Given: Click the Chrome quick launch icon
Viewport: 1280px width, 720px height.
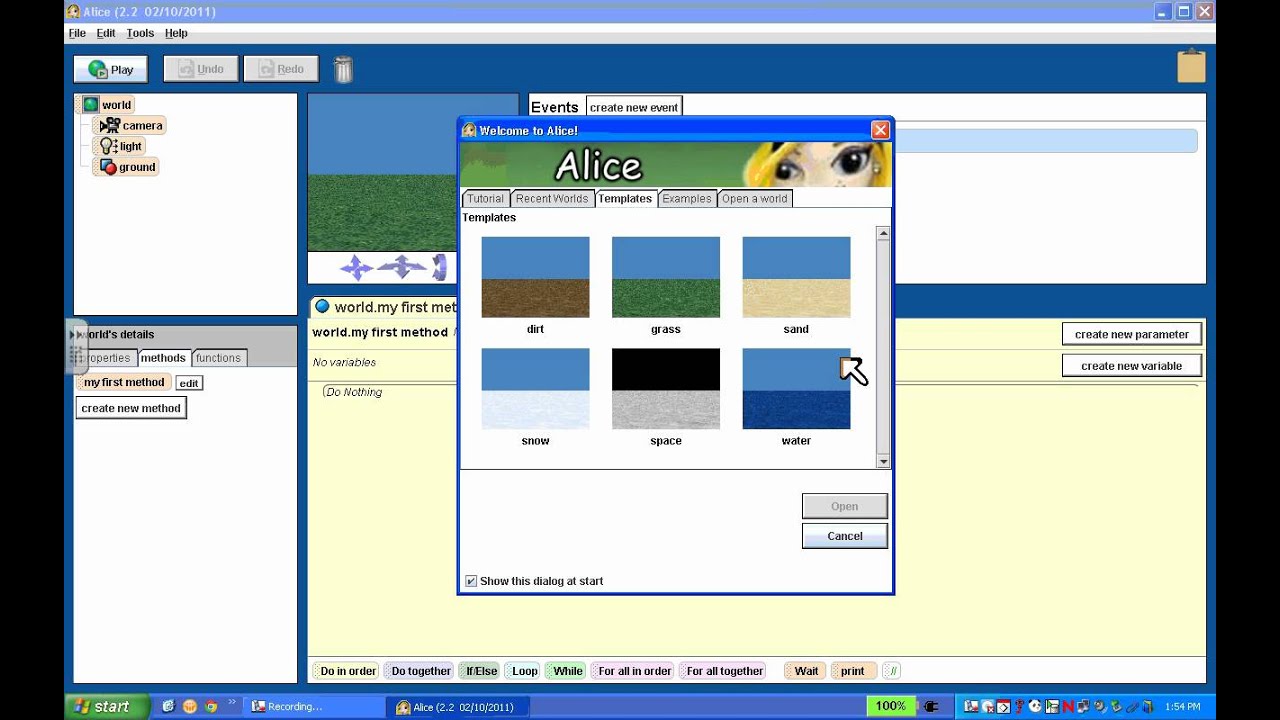Looking at the screenshot, I should click(211, 706).
